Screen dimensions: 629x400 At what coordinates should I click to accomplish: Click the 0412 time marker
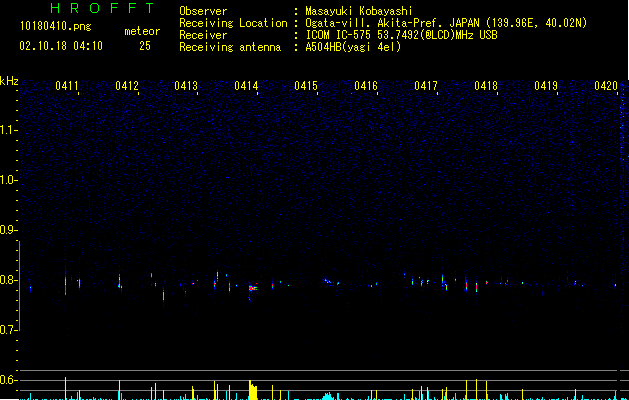tap(127, 86)
